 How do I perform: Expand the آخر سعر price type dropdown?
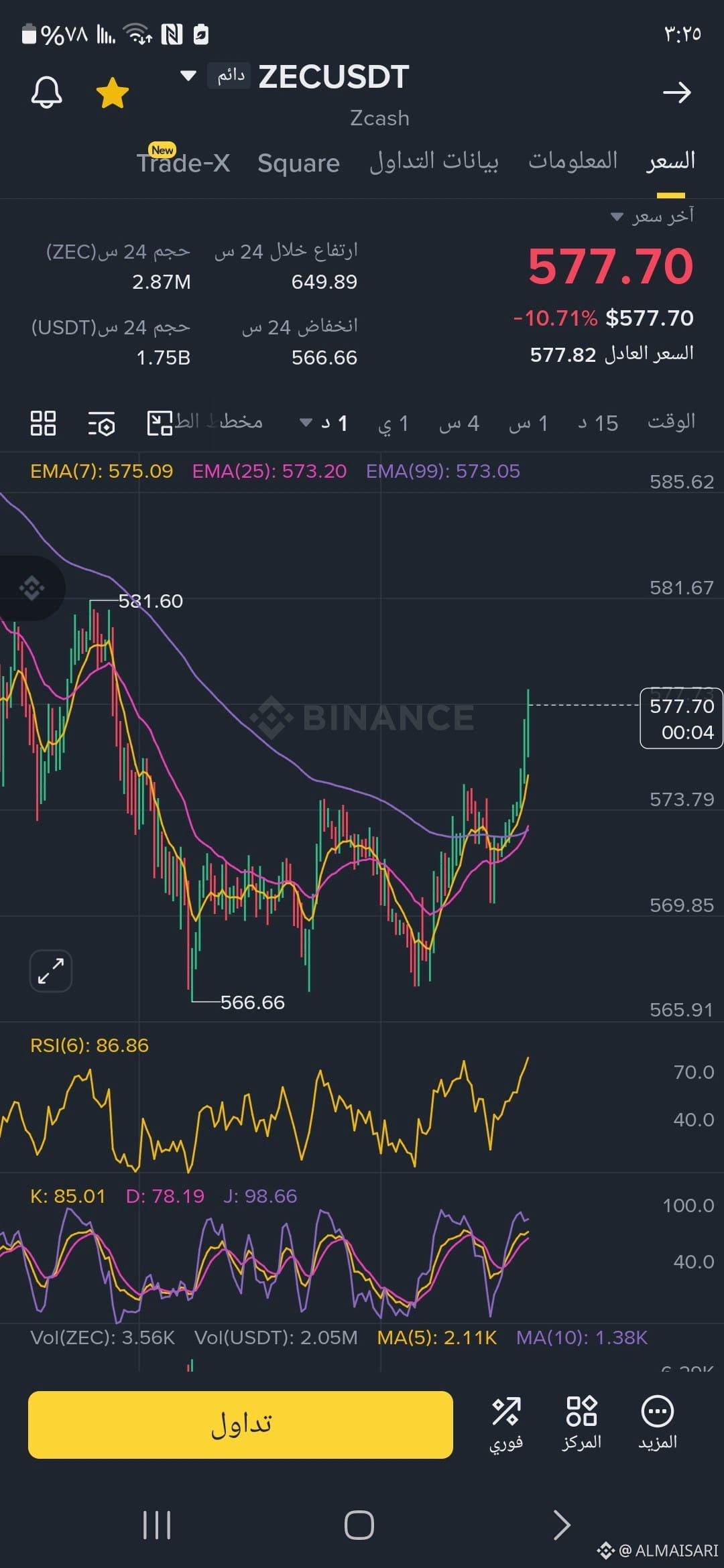pos(652,216)
